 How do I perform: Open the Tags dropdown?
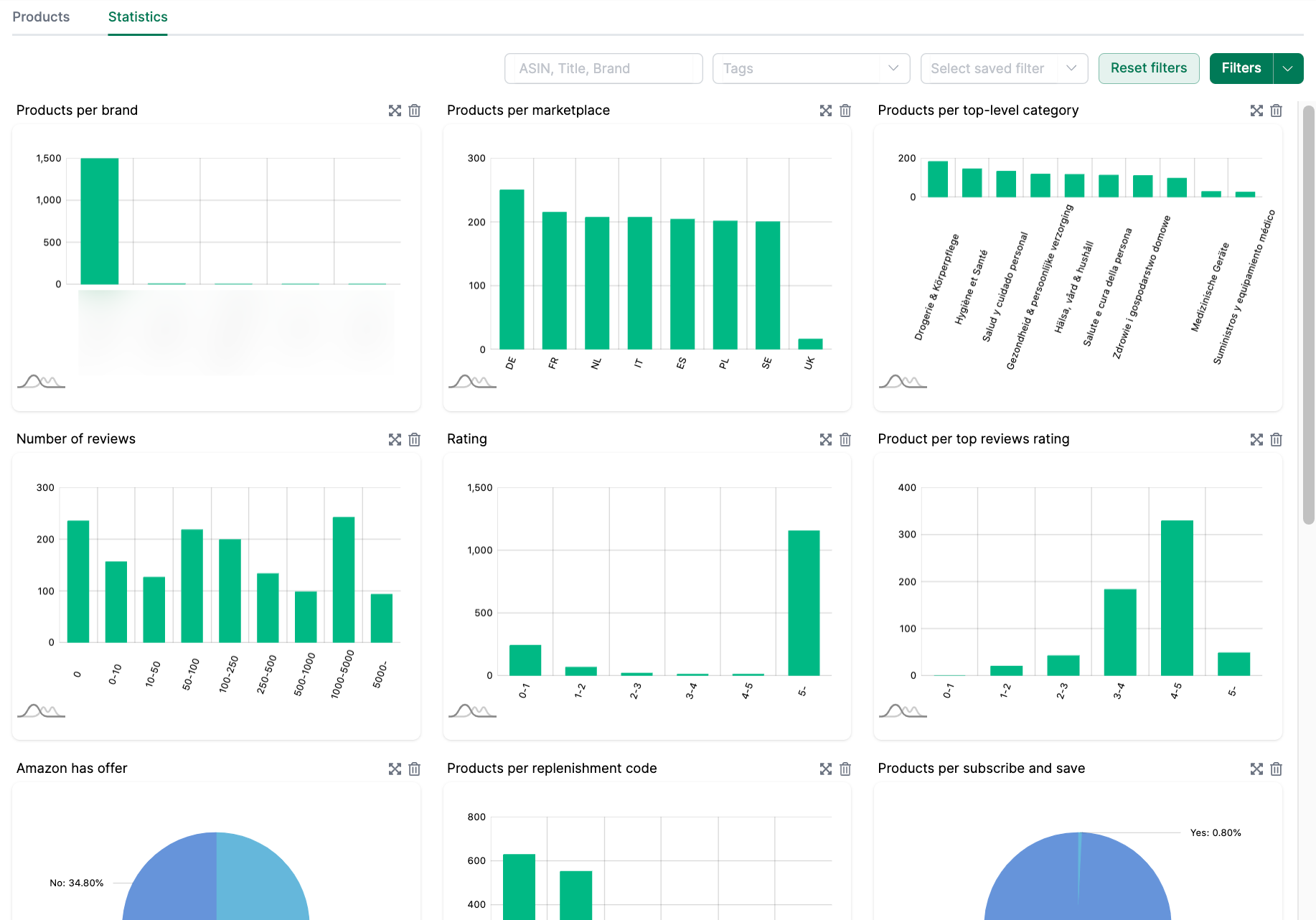tap(811, 68)
